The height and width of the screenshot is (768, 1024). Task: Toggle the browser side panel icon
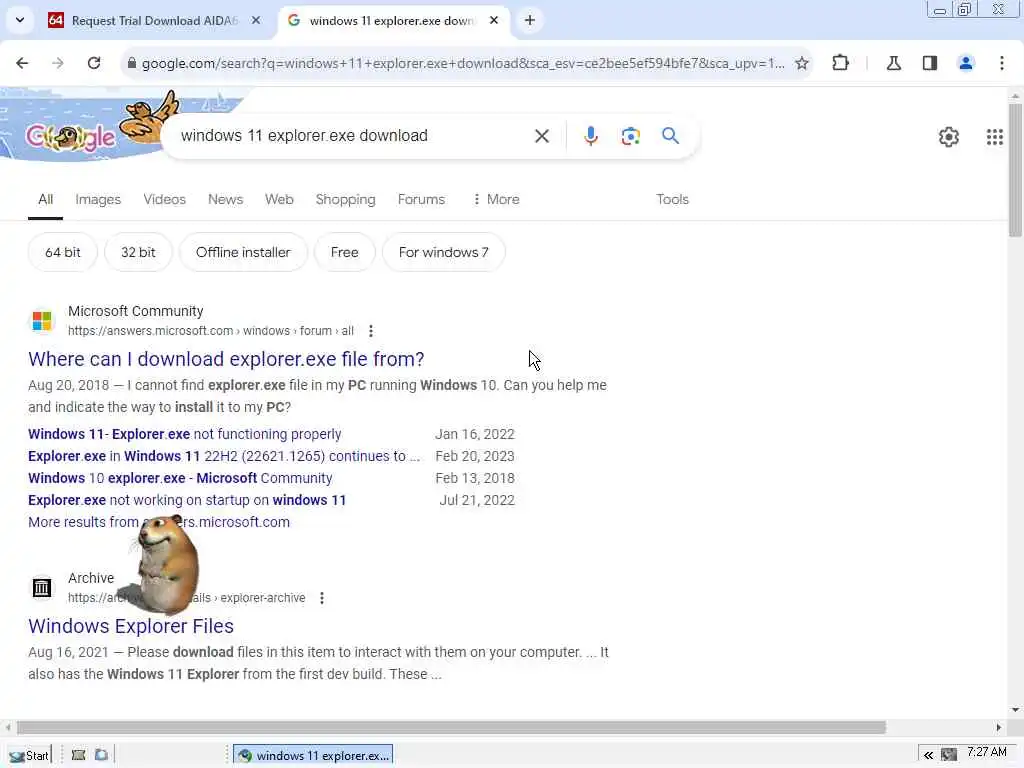tap(930, 63)
